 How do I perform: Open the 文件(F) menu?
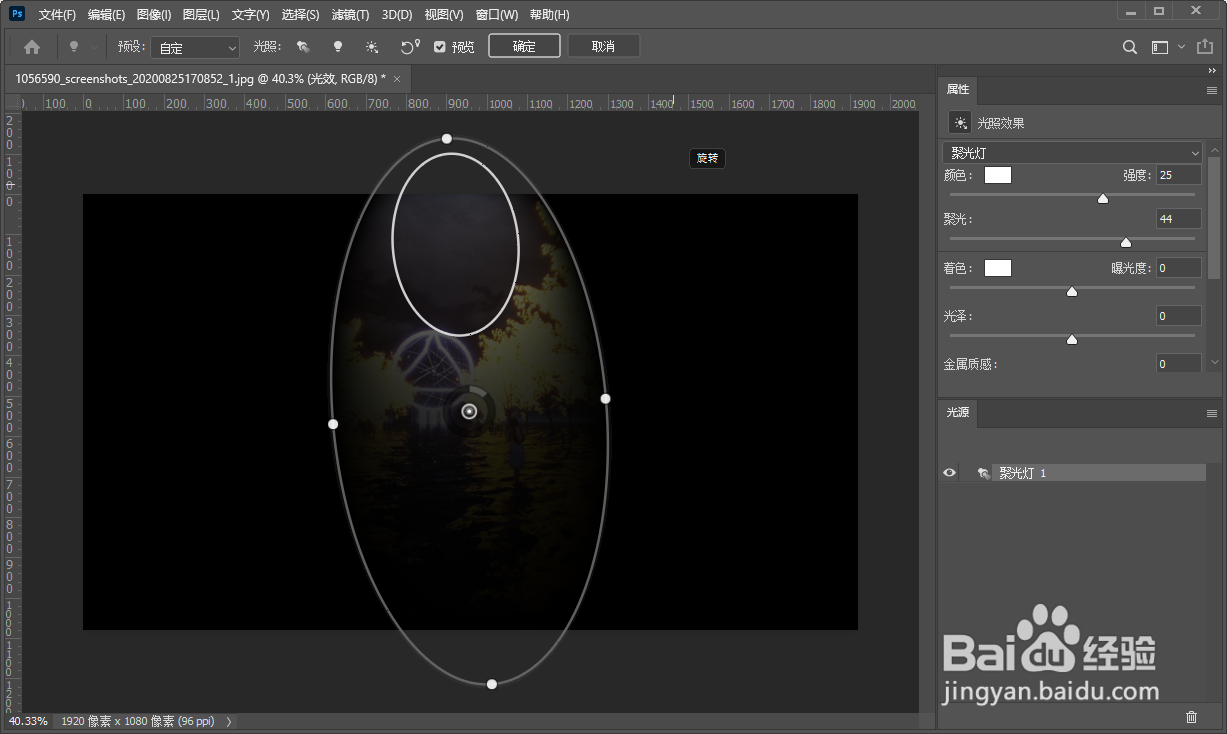(57, 15)
